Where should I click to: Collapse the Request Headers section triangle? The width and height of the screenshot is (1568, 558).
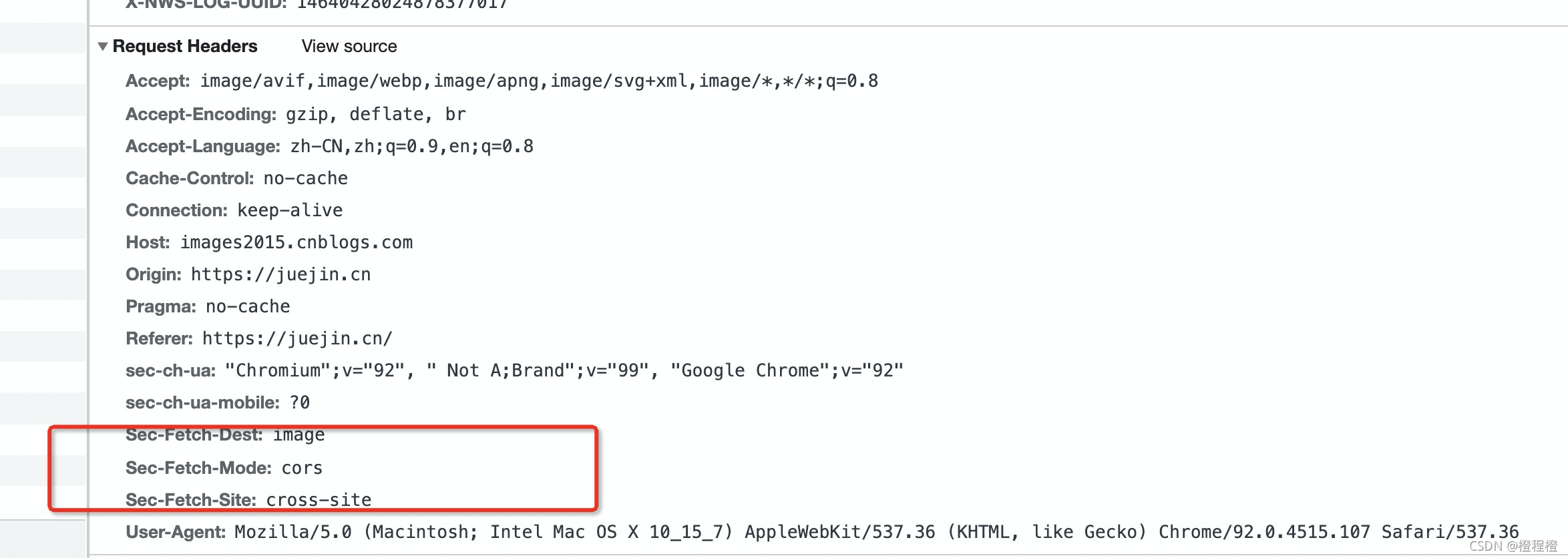pyautogui.click(x=103, y=47)
